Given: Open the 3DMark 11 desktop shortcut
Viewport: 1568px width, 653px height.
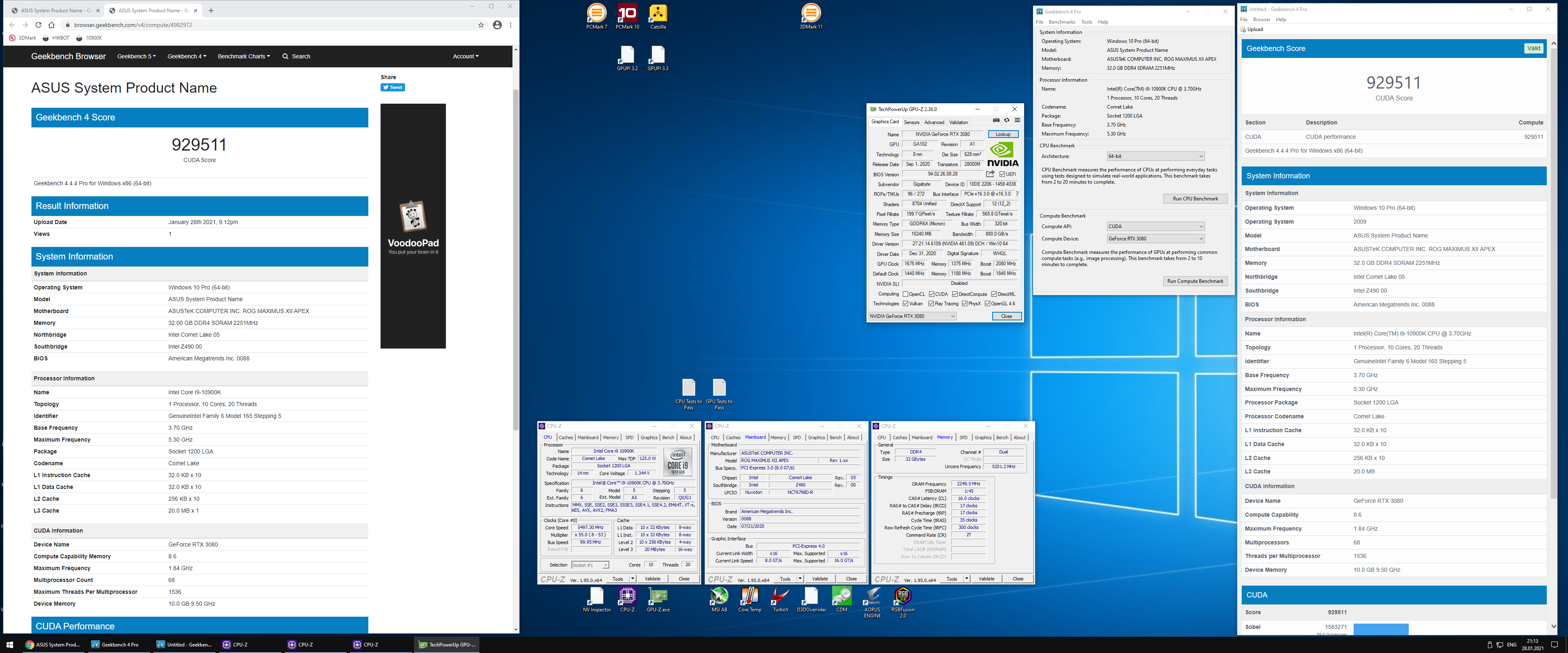Looking at the screenshot, I should 811,16.
